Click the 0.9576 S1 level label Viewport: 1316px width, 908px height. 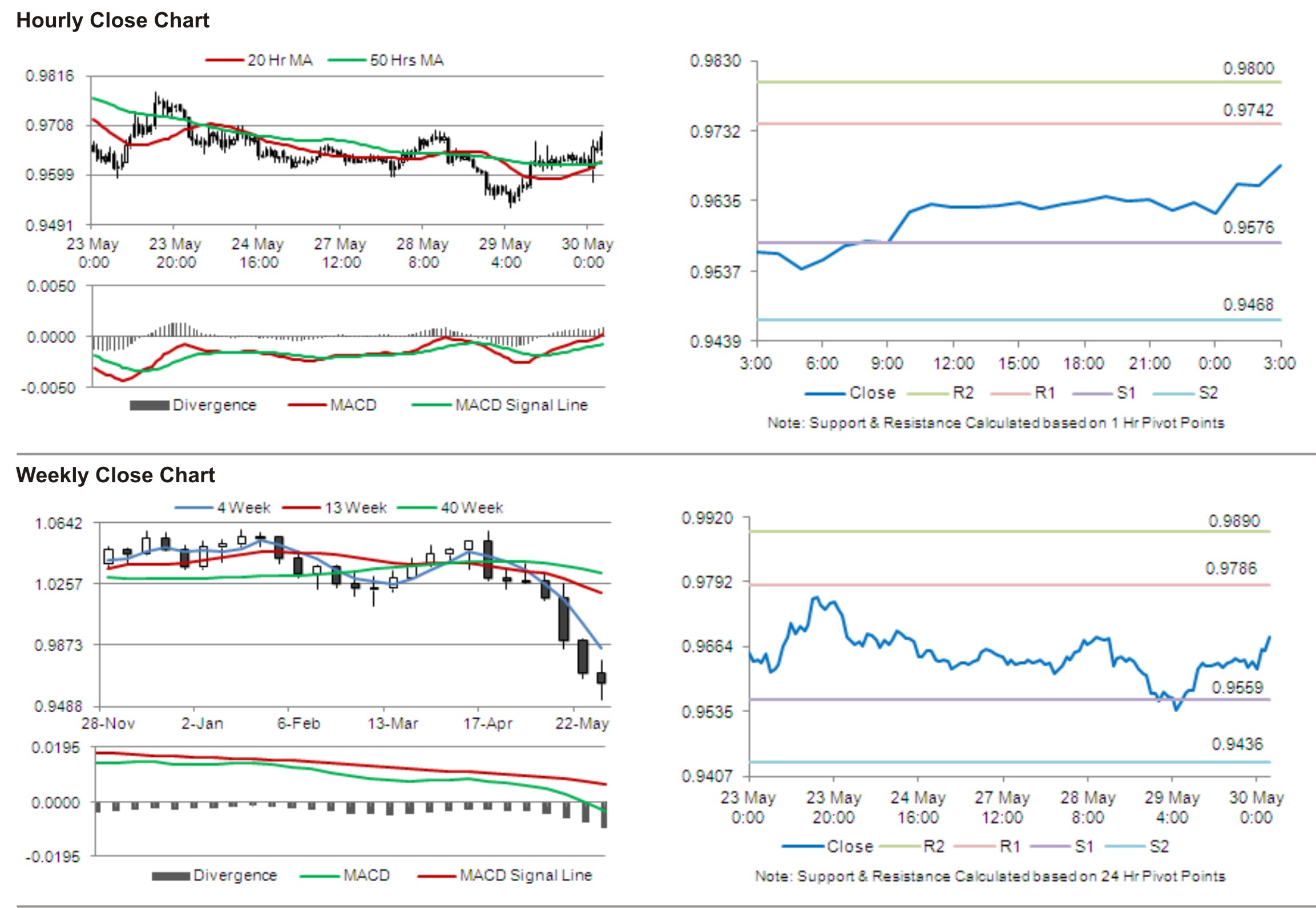[1248, 228]
